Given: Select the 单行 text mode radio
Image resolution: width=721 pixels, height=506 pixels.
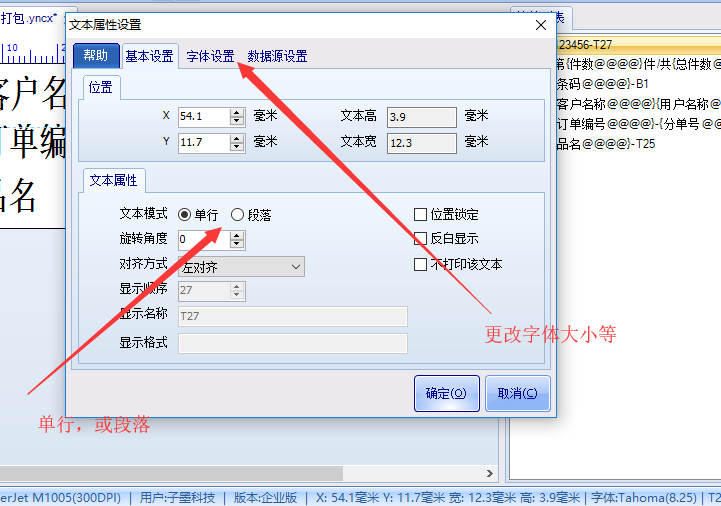Looking at the screenshot, I should click(185, 214).
